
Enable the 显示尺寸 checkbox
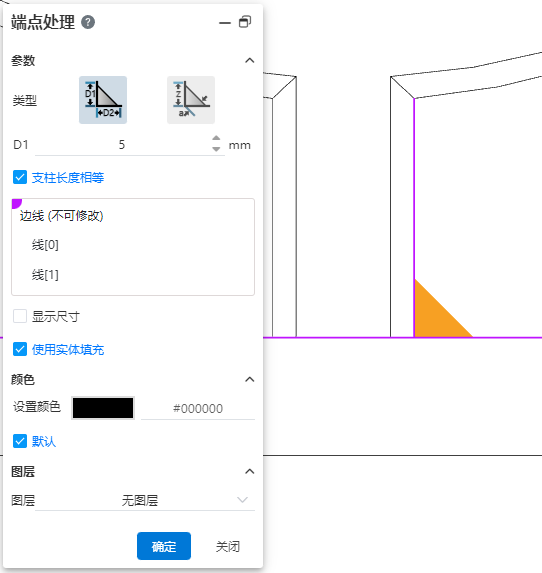[20, 316]
